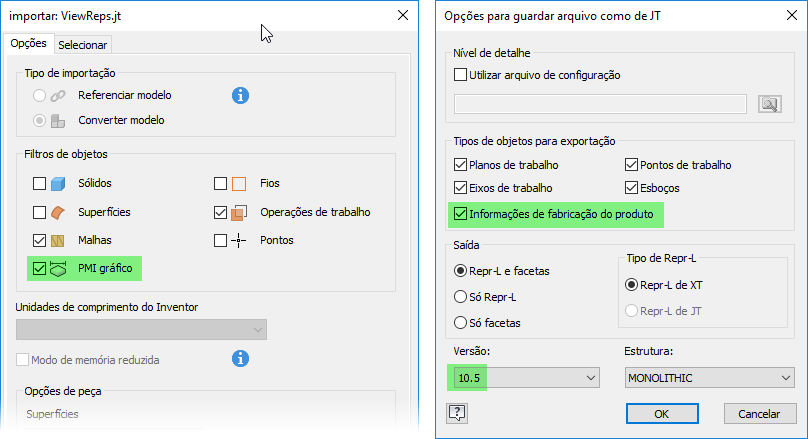Viewport: 808px width, 439px height.
Task: Enable the Sólidos checkbox
Action: [39, 184]
